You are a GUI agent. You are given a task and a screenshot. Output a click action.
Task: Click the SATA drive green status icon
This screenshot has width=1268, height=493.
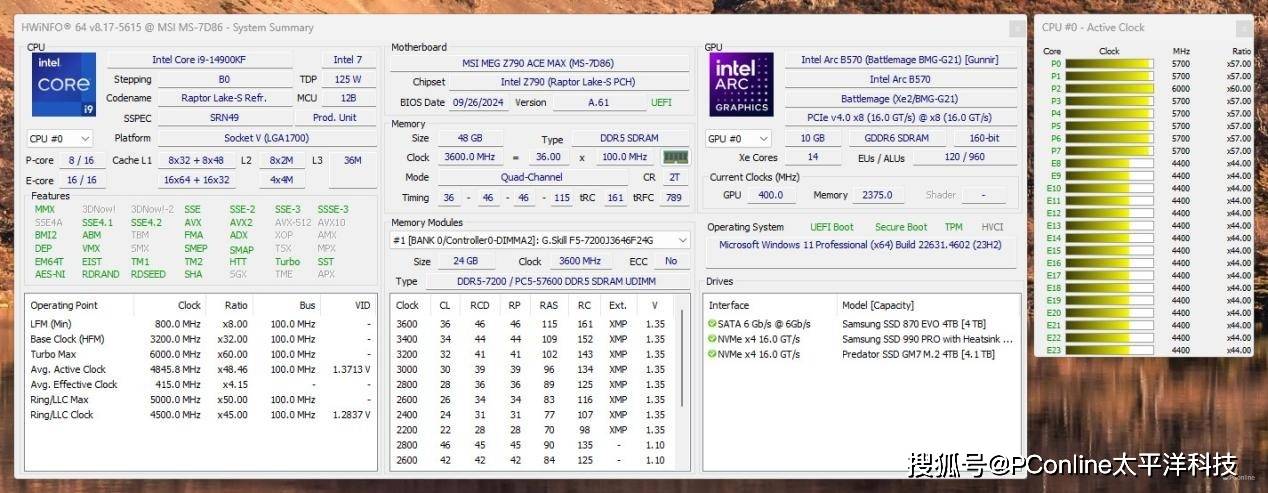pos(712,324)
